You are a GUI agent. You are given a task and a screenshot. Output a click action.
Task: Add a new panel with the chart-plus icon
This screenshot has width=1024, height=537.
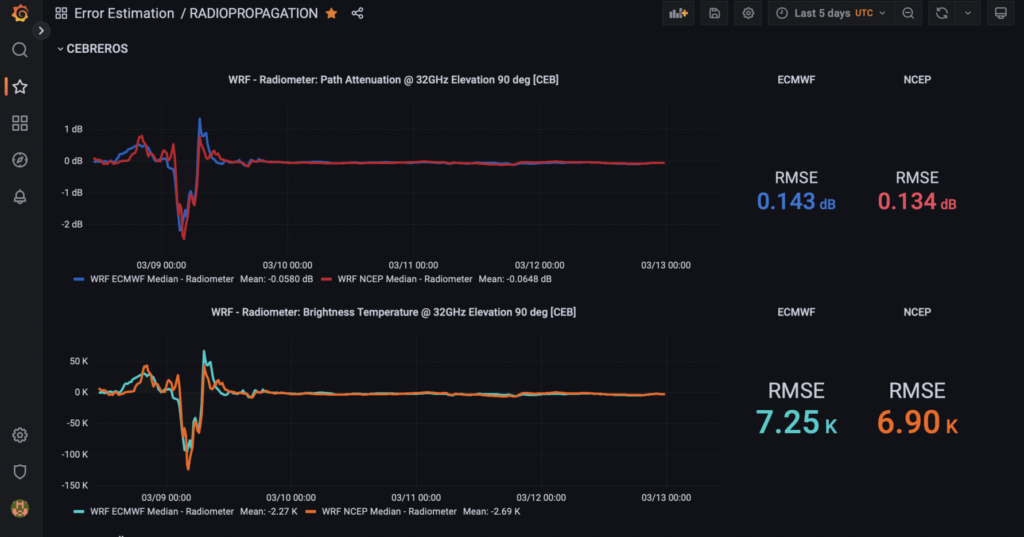pyautogui.click(x=679, y=13)
